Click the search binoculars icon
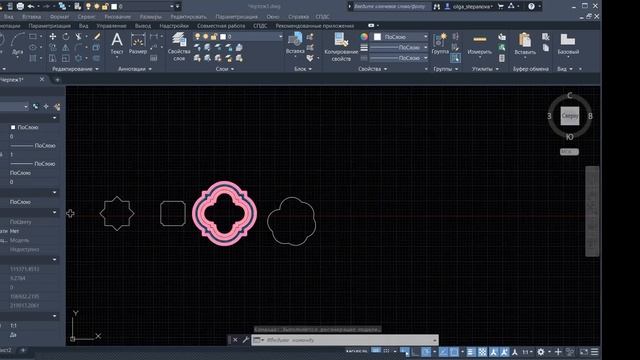The width and height of the screenshot is (640, 360). click(437, 6)
